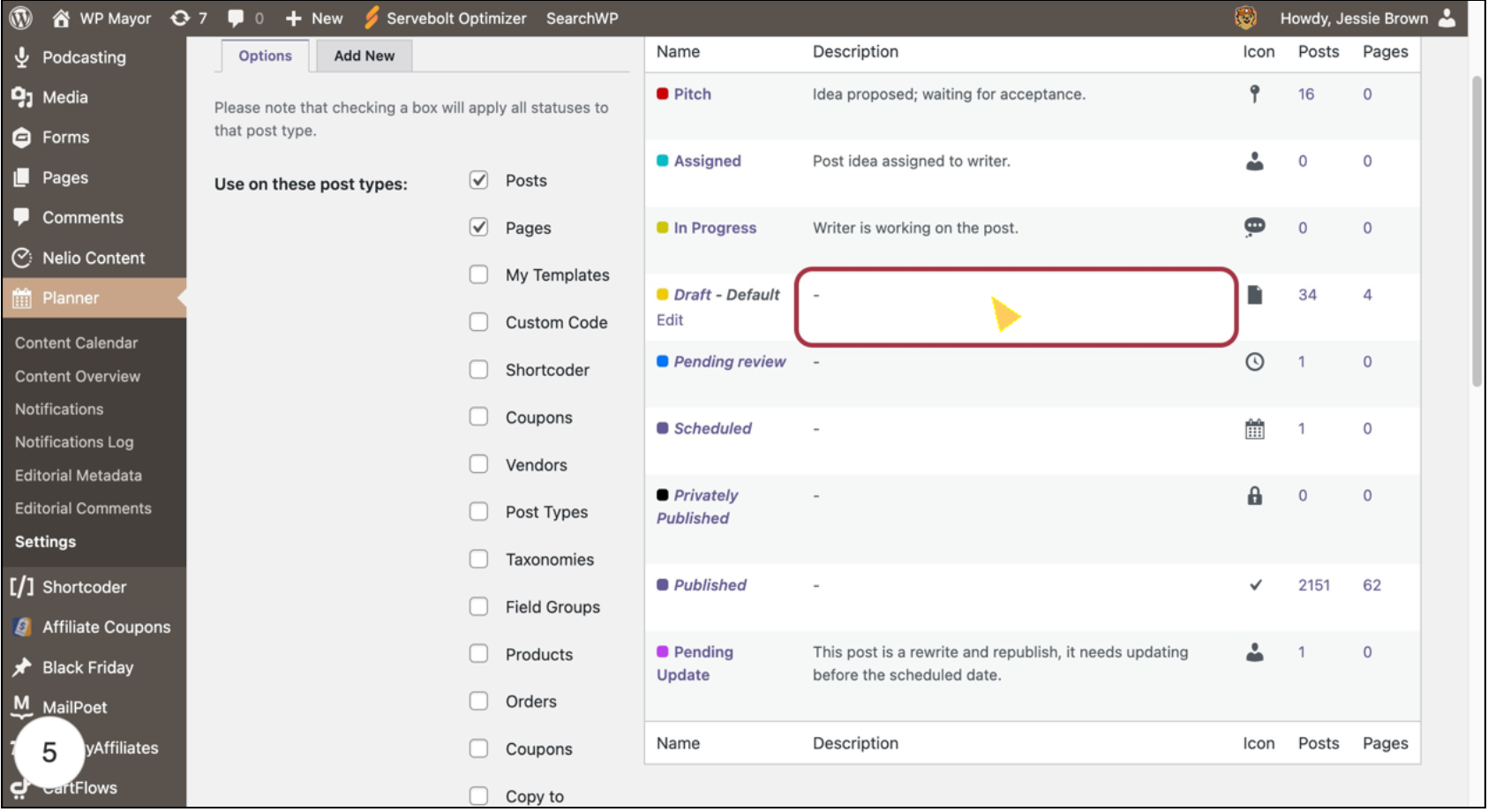Open the Pitch status link
Image resolution: width=1488 pixels, height=812 pixels.
click(692, 94)
